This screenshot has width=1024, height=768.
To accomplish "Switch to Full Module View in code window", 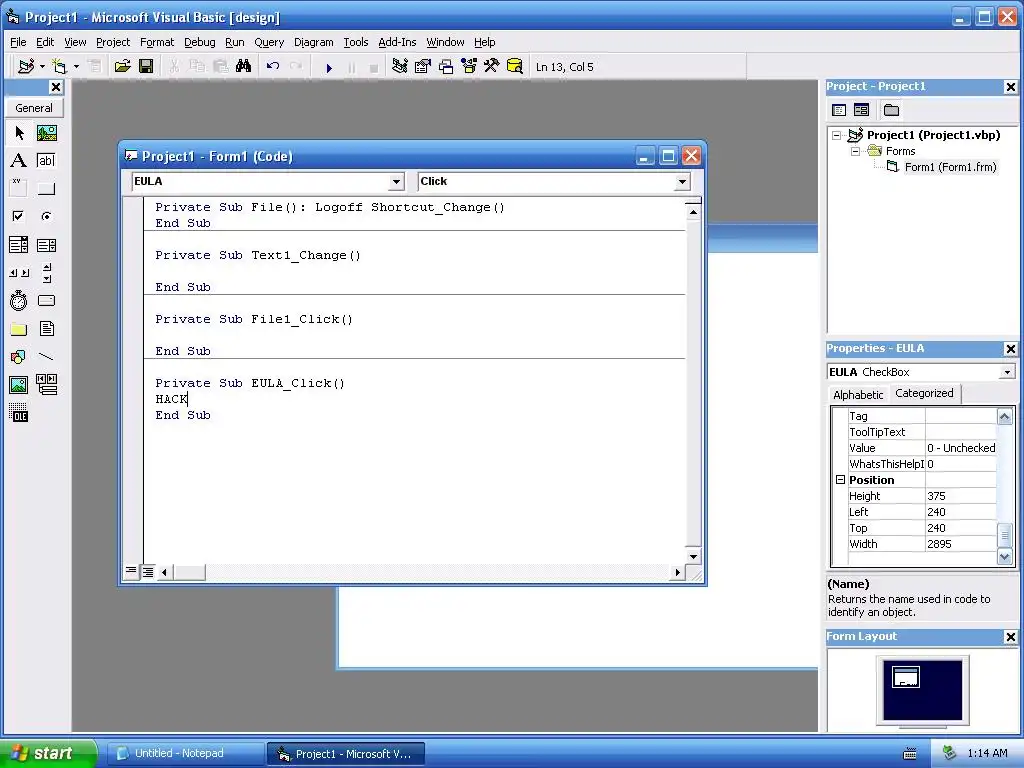I will click(x=148, y=571).
